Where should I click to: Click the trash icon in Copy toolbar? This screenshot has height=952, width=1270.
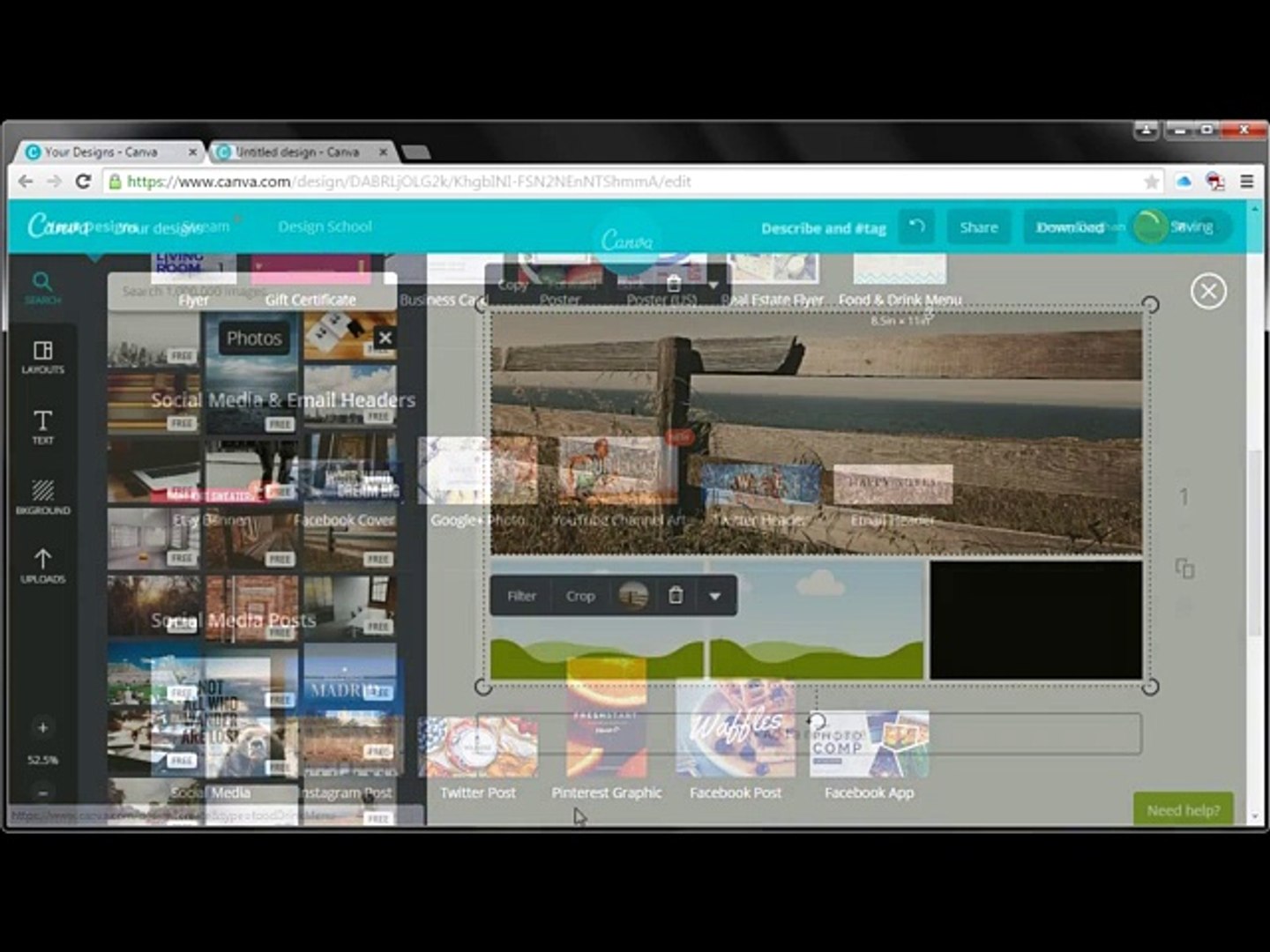(x=674, y=284)
